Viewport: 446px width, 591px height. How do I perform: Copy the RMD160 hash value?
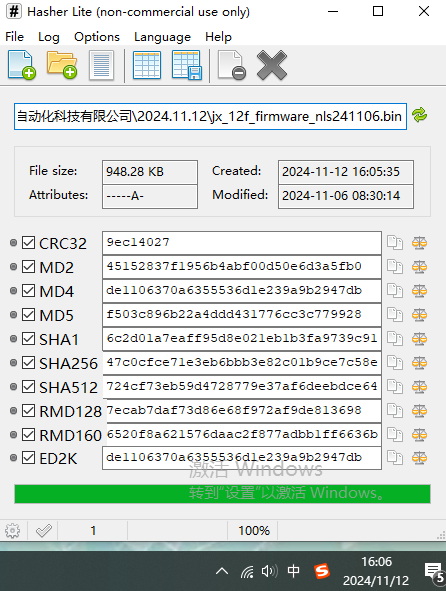tap(395, 435)
